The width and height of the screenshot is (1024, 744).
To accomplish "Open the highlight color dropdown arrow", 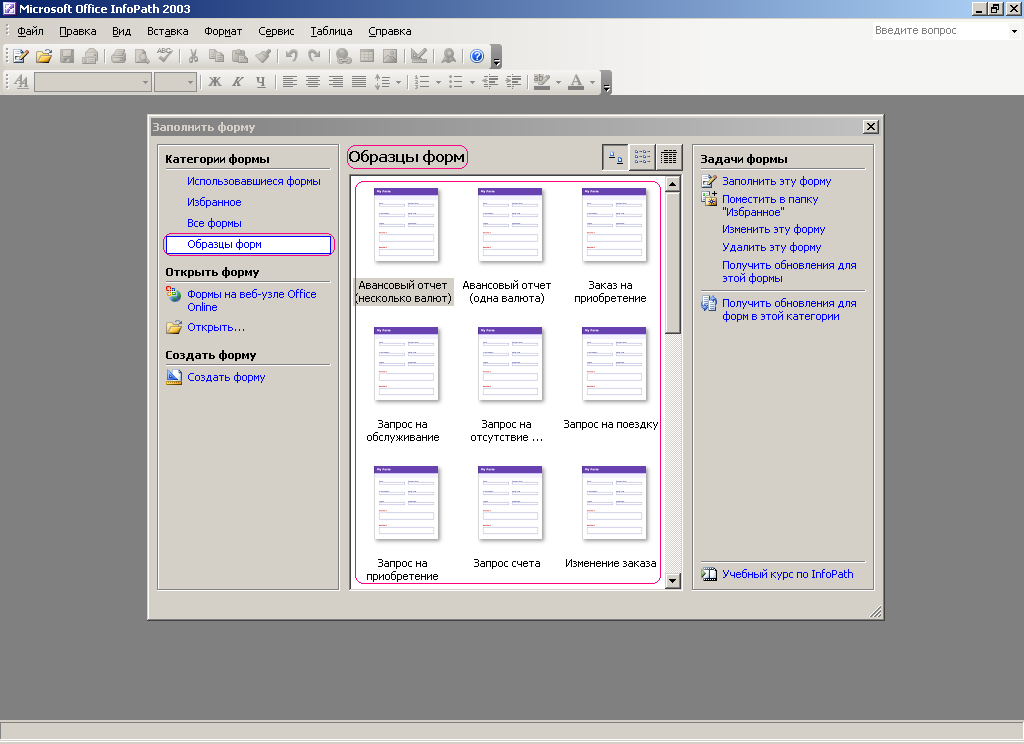I will [x=558, y=82].
